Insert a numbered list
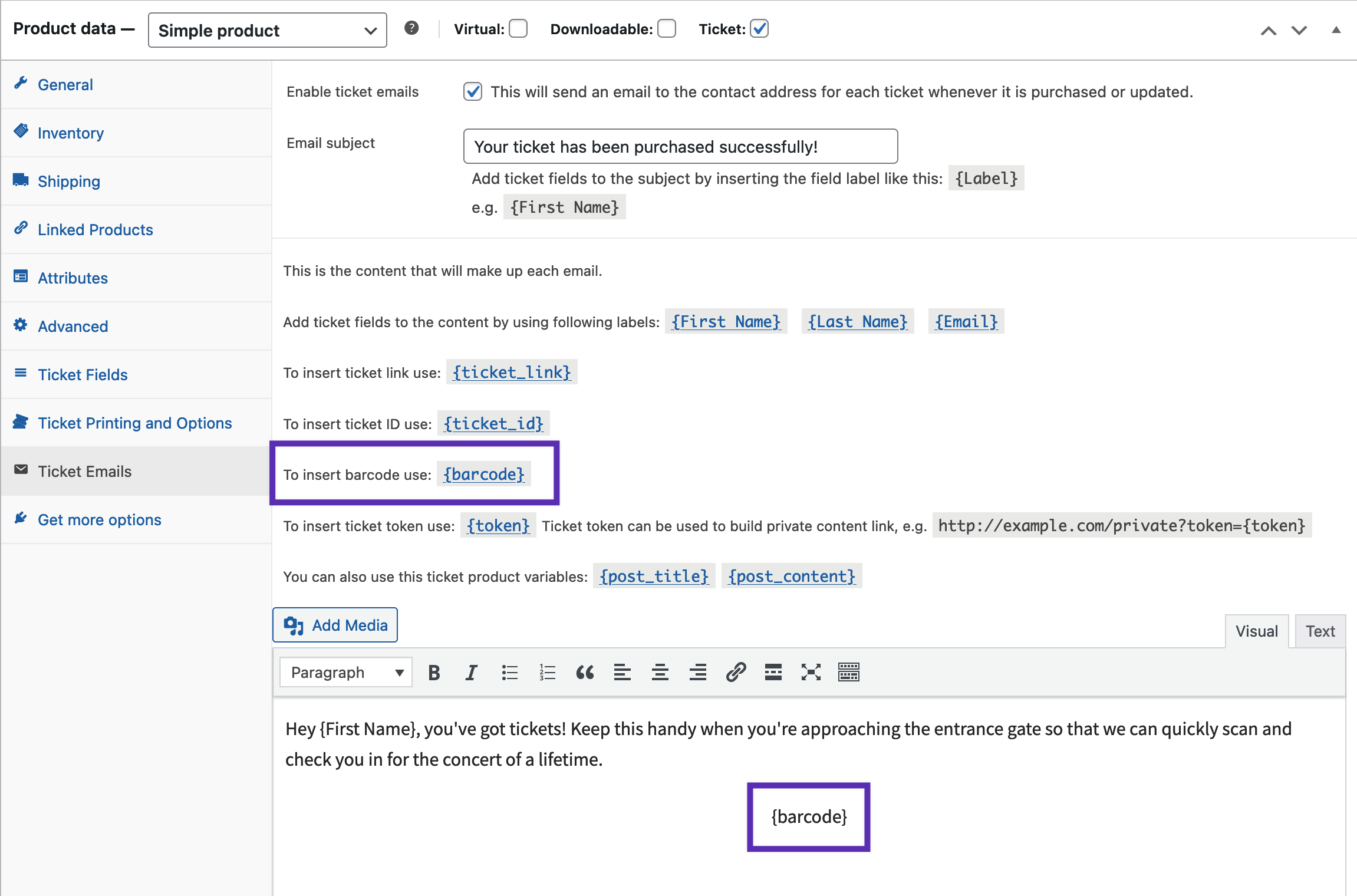 [547, 672]
